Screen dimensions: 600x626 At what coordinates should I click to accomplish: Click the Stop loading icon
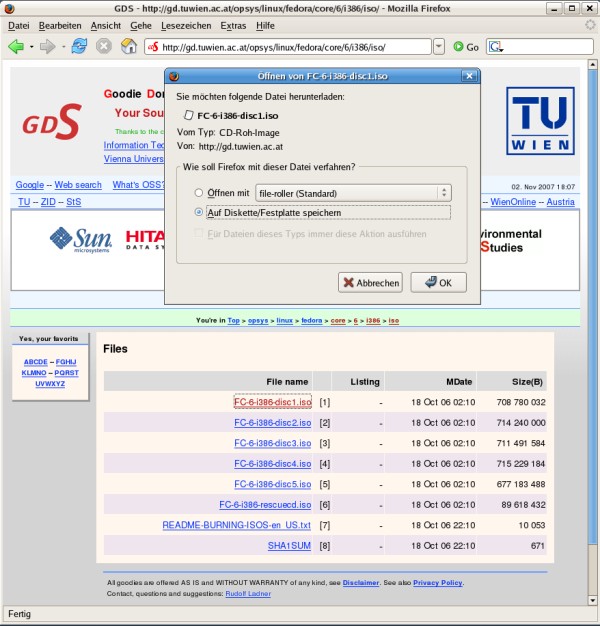point(104,47)
